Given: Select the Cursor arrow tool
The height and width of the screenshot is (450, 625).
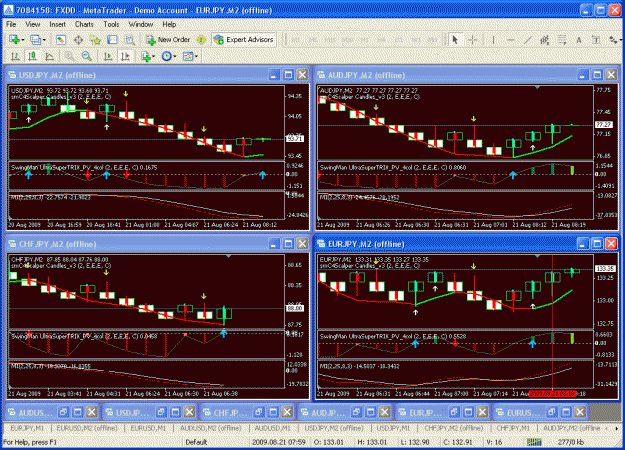Looking at the screenshot, I should pos(455,39).
